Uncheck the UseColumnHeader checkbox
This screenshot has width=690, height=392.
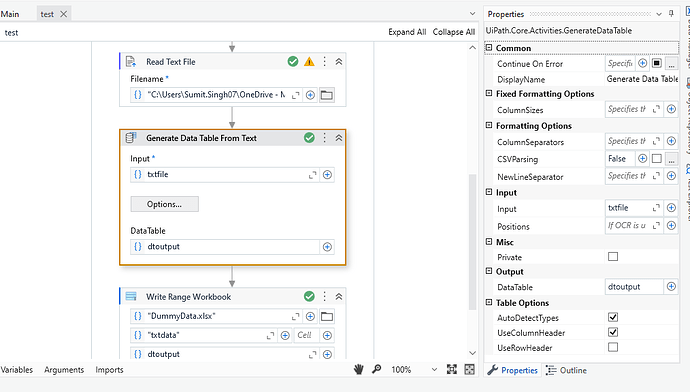click(x=613, y=332)
